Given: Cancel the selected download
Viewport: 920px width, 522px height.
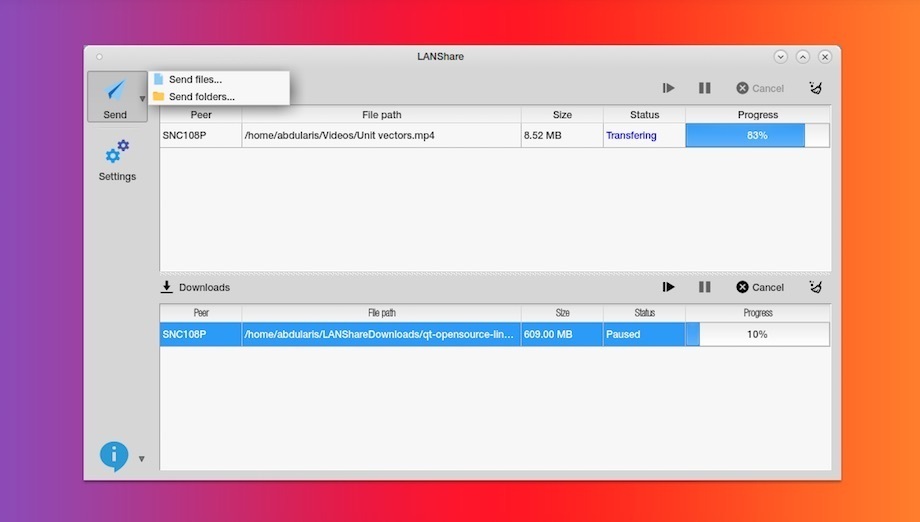Looking at the screenshot, I should 760,287.
